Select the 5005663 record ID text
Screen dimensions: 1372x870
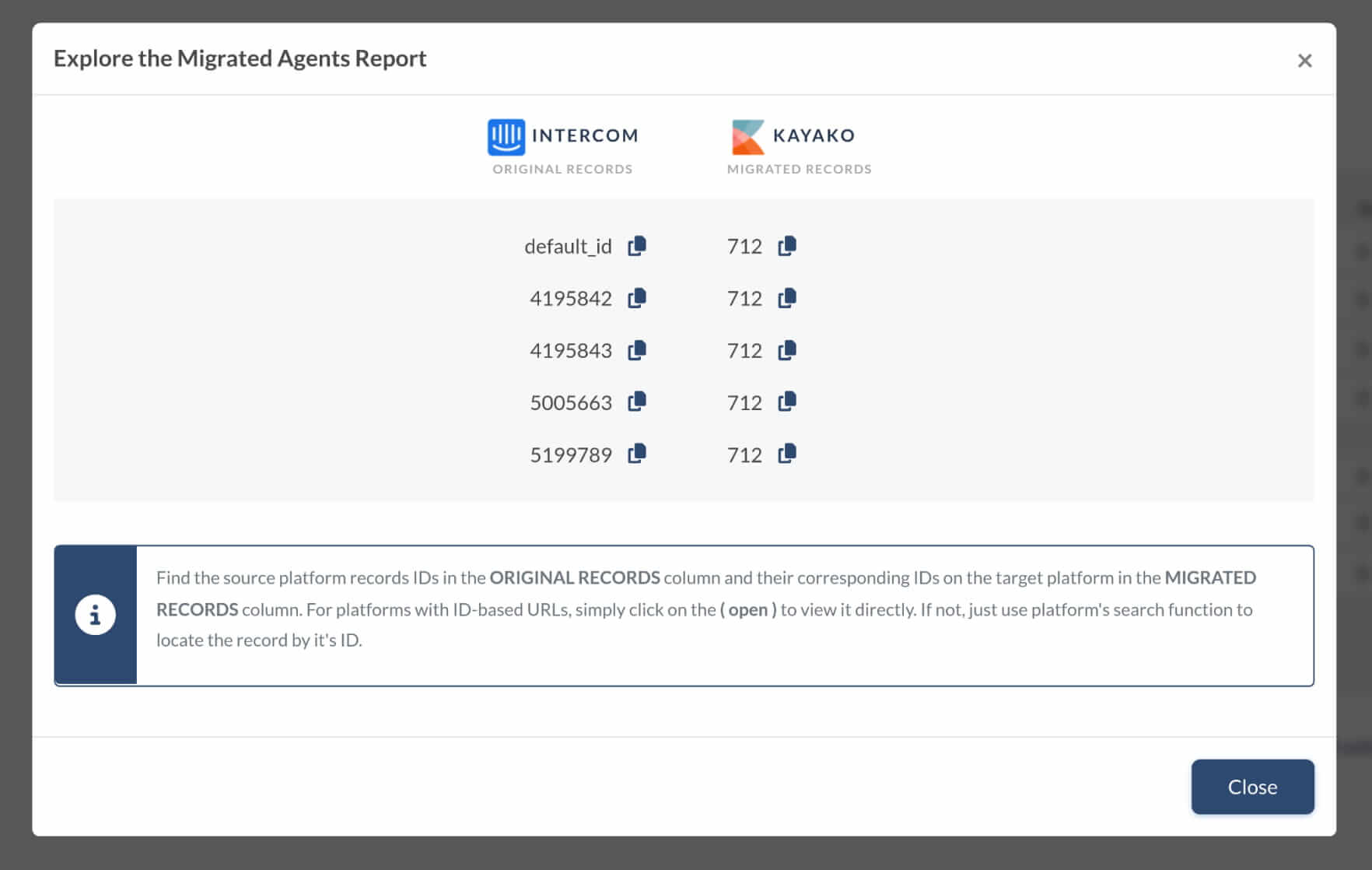pyautogui.click(x=571, y=403)
